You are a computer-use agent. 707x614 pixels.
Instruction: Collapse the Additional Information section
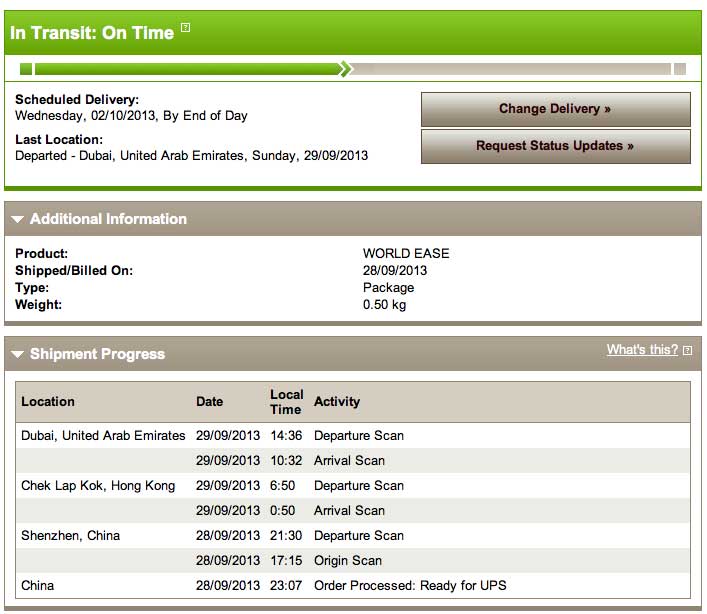click(18, 220)
